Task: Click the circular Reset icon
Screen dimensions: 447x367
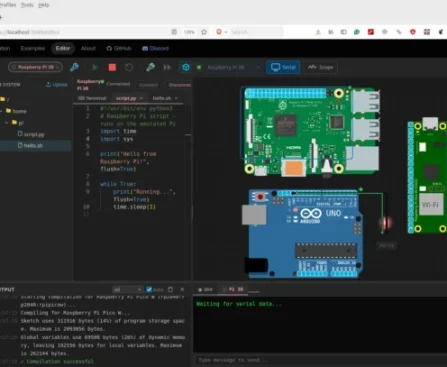Action: coord(129,67)
